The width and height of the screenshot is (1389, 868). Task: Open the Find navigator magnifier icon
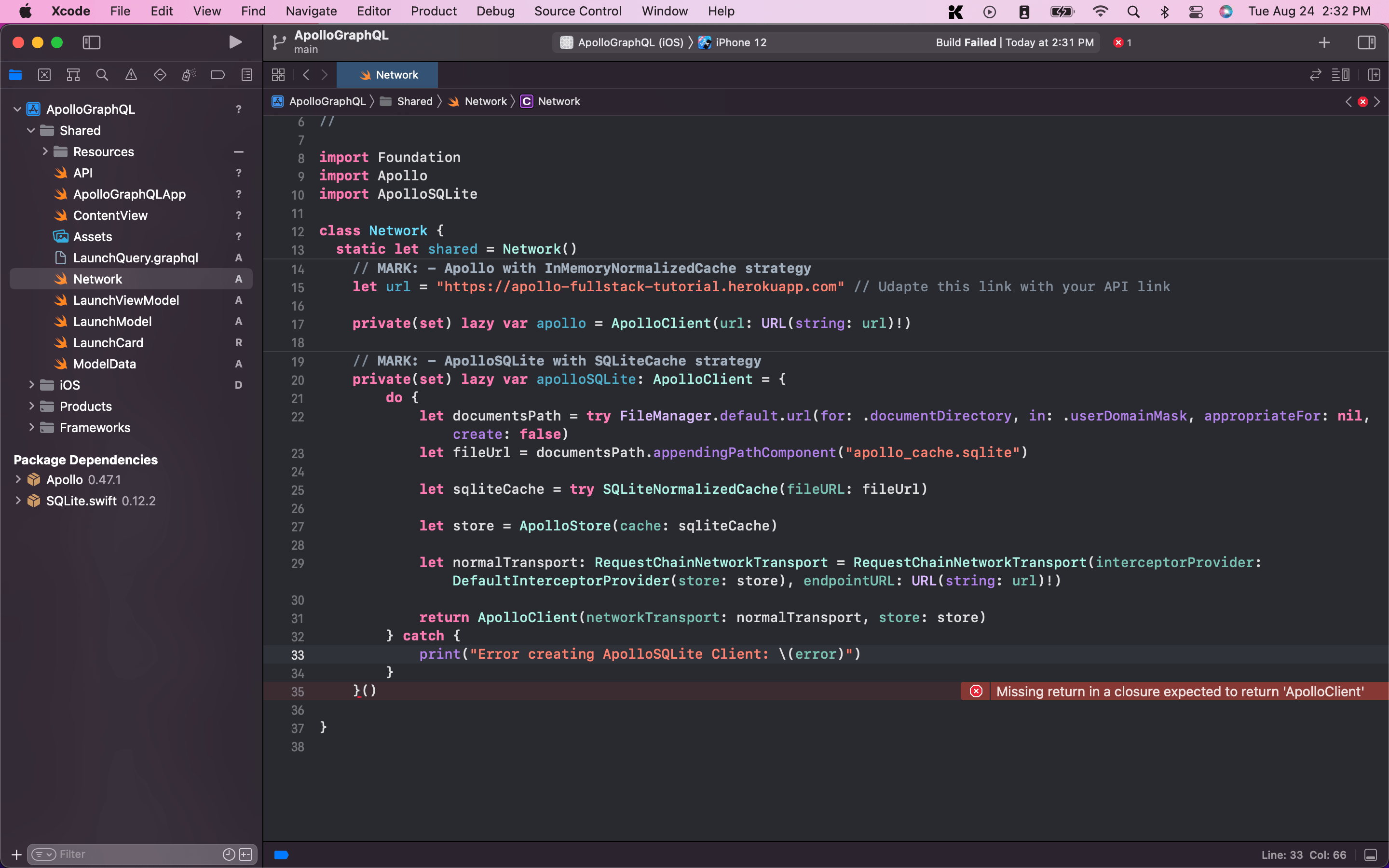(x=102, y=75)
